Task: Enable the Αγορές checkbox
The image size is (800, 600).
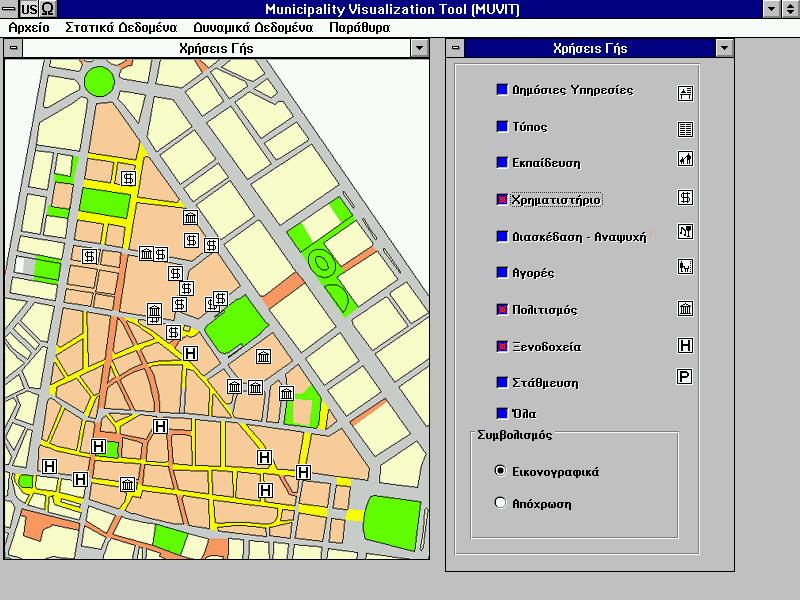Action: coord(502,272)
